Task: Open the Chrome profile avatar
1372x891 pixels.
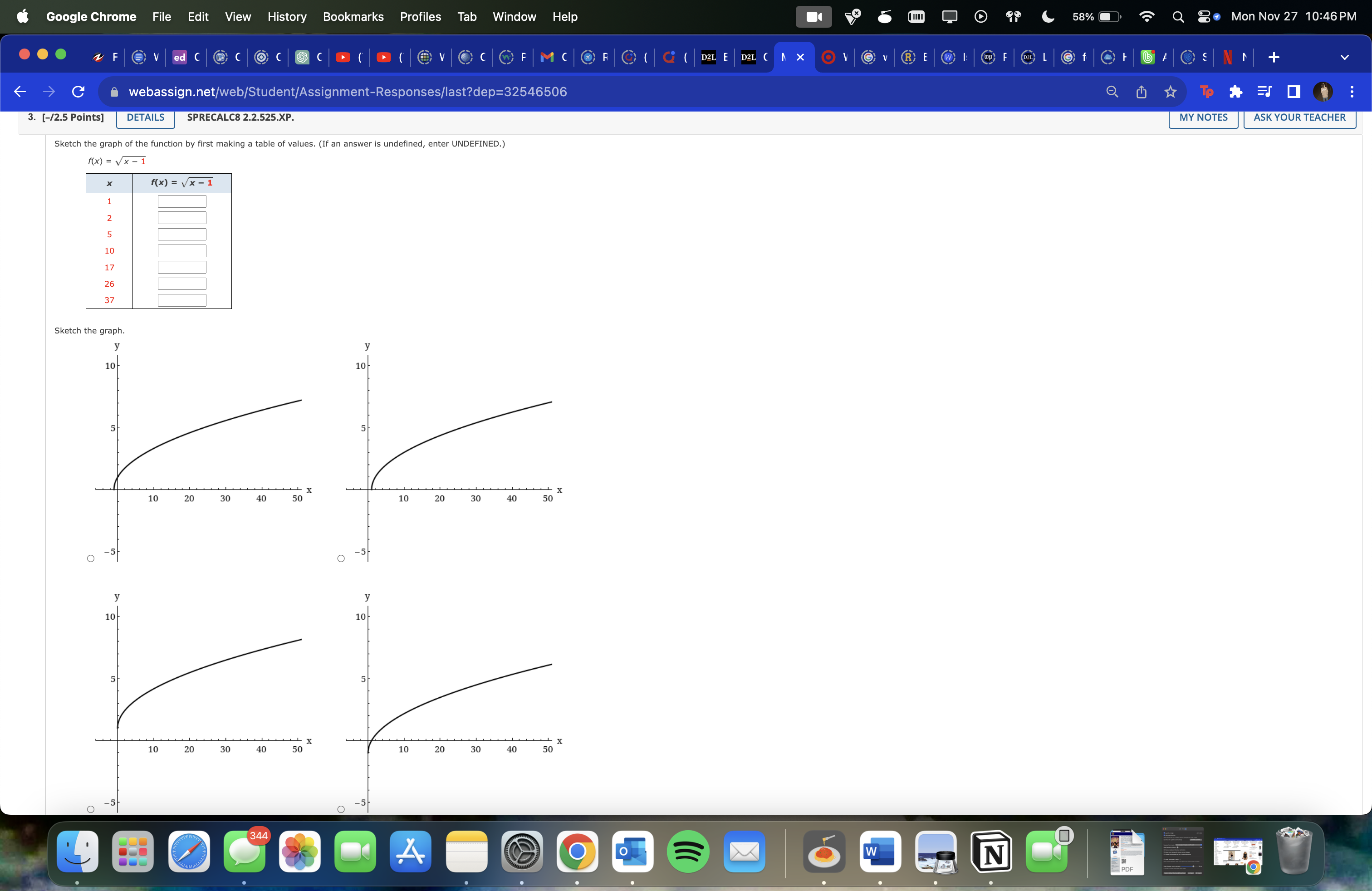Action: pyautogui.click(x=1323, y=92)
